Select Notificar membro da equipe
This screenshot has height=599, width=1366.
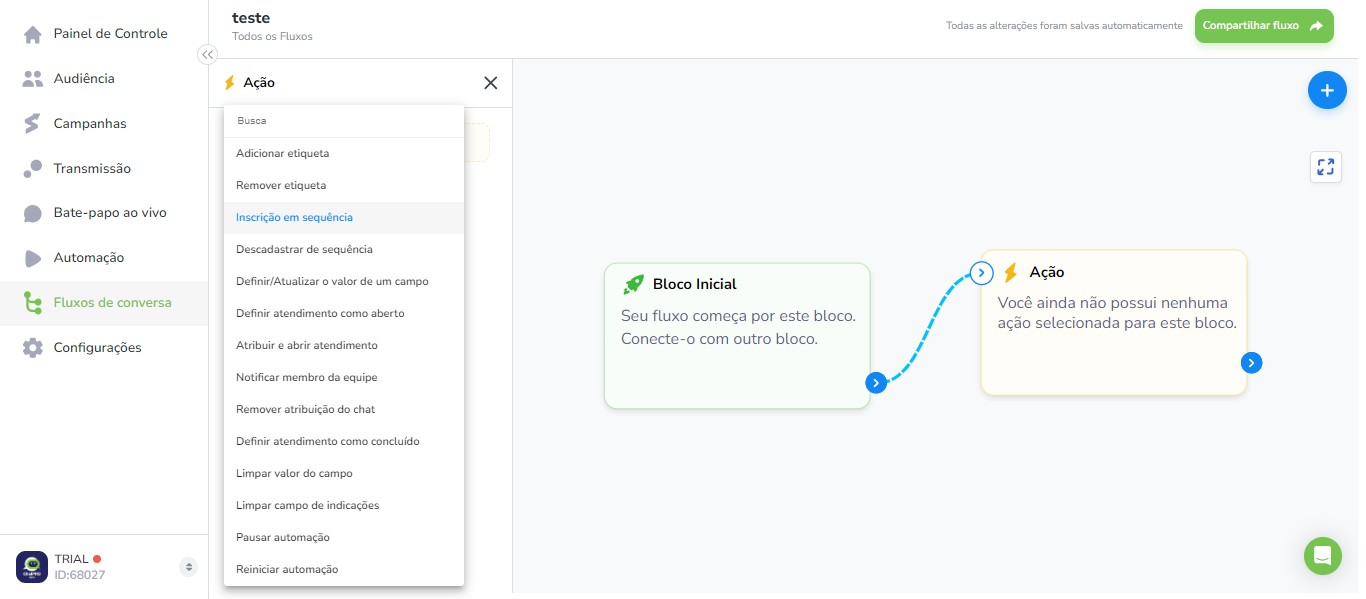click(x=344, y=378)
